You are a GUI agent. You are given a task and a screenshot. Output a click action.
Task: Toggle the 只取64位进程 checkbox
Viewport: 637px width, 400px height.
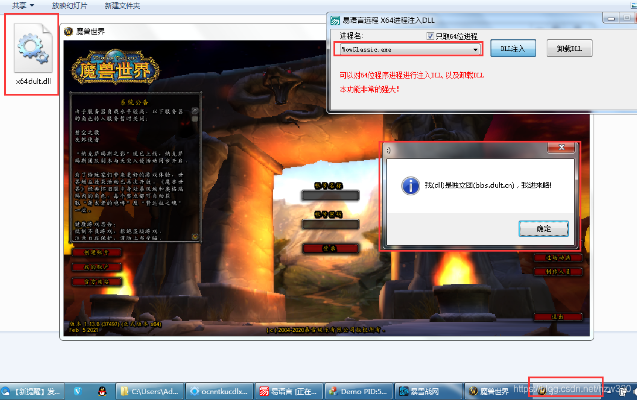[x=430, y=36]
